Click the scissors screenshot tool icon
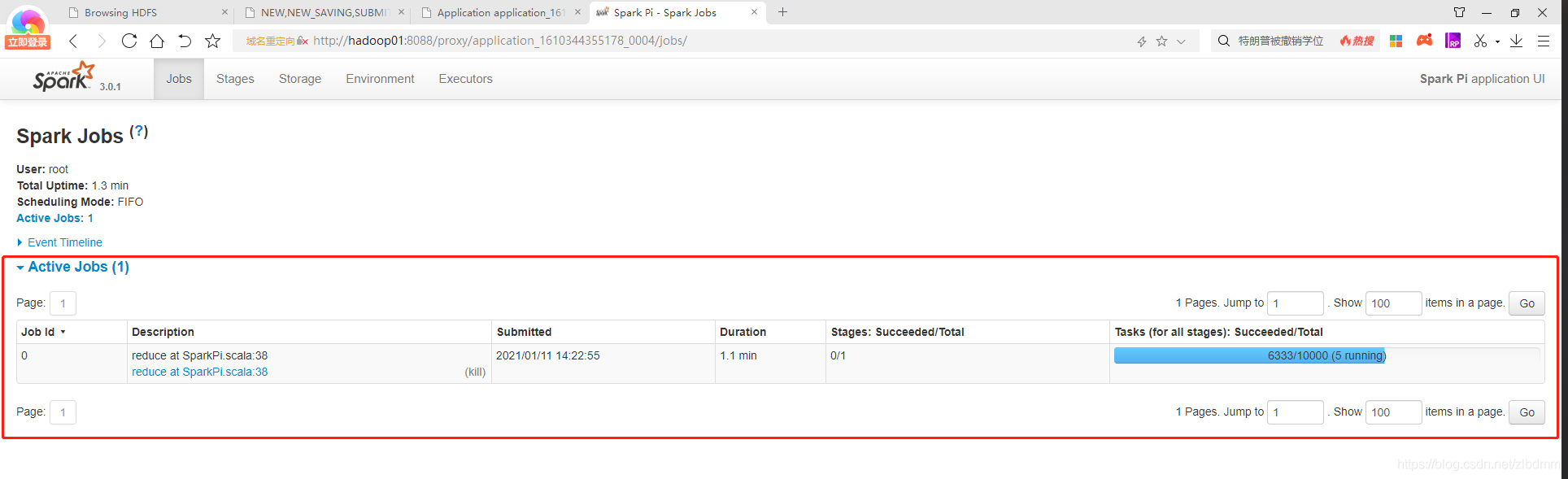The height and width of the screenshot is (479, 1568). [1480, 41]
